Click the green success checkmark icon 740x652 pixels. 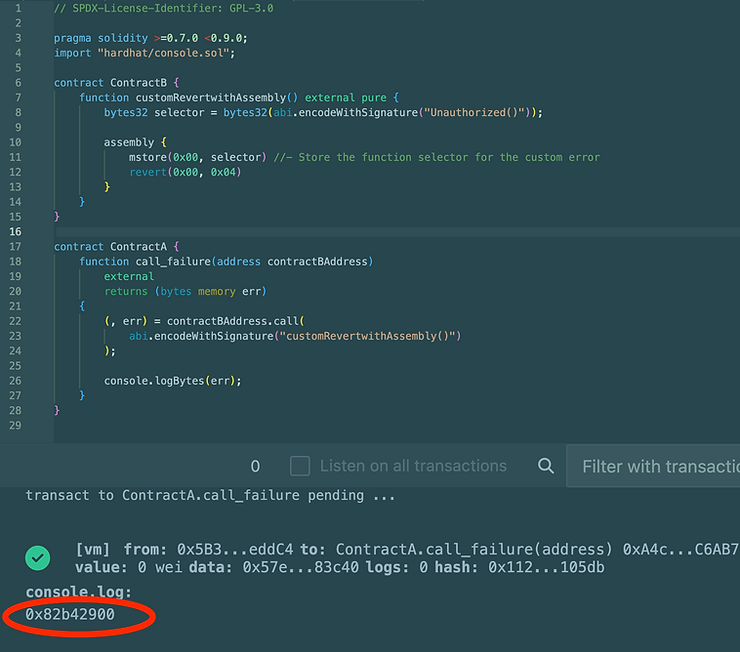pyautogui.click(x=38, y=557)
